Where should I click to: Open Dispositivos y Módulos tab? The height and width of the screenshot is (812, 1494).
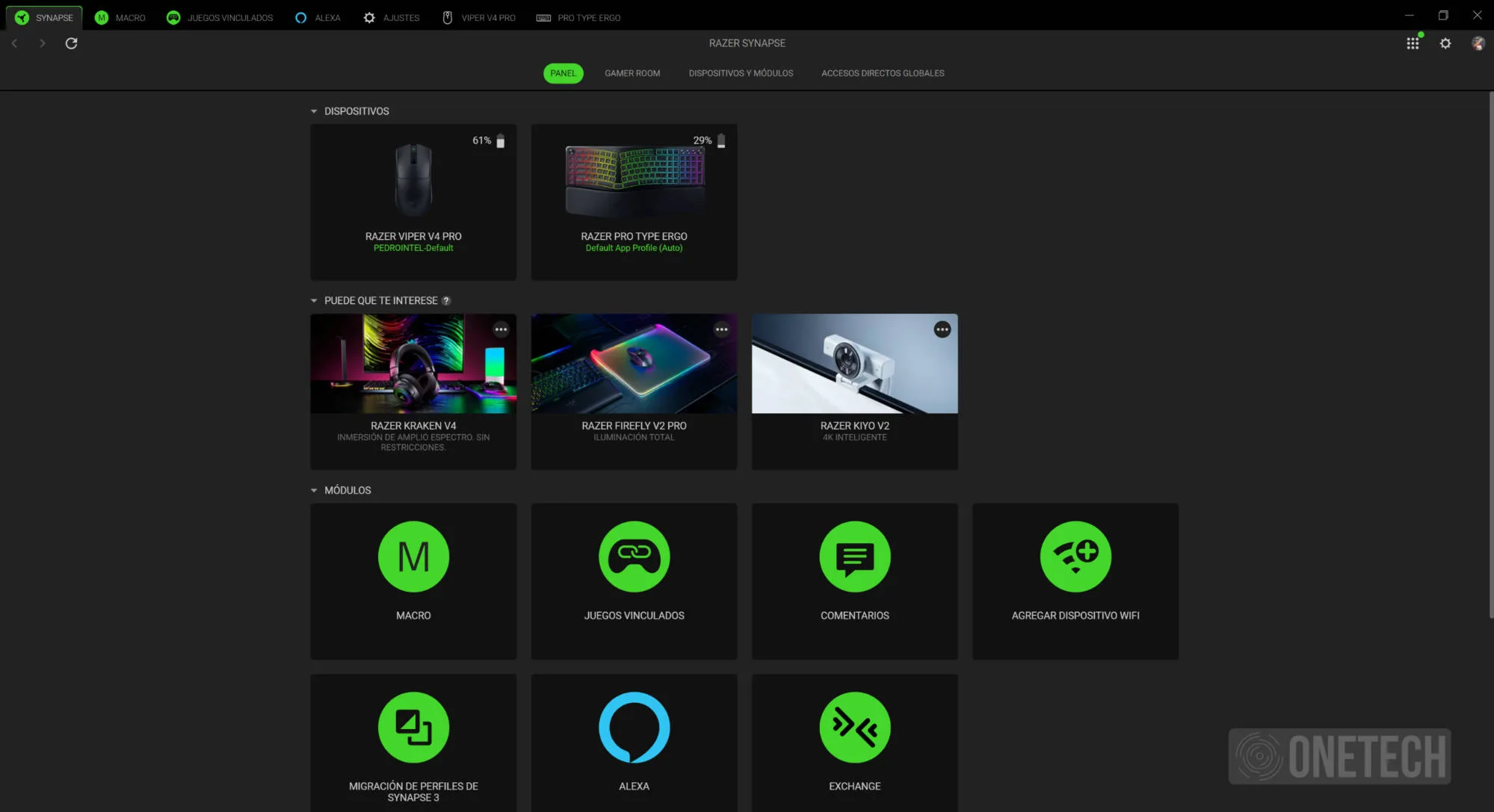pyautogui.click(x=741, y=73)
